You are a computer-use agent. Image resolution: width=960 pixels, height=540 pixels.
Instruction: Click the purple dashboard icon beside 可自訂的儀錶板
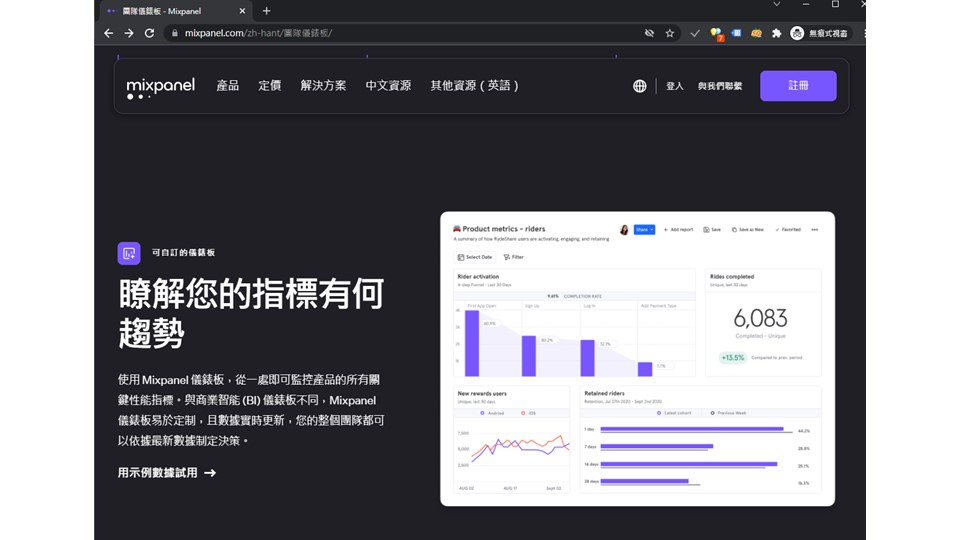pos(129,253)
